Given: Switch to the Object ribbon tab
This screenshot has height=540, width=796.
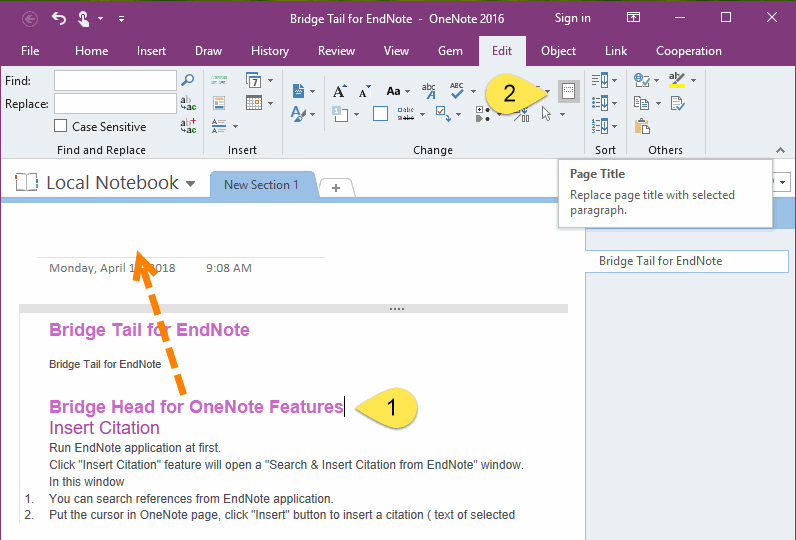Looking at the screenshot, I should point(558,51).
